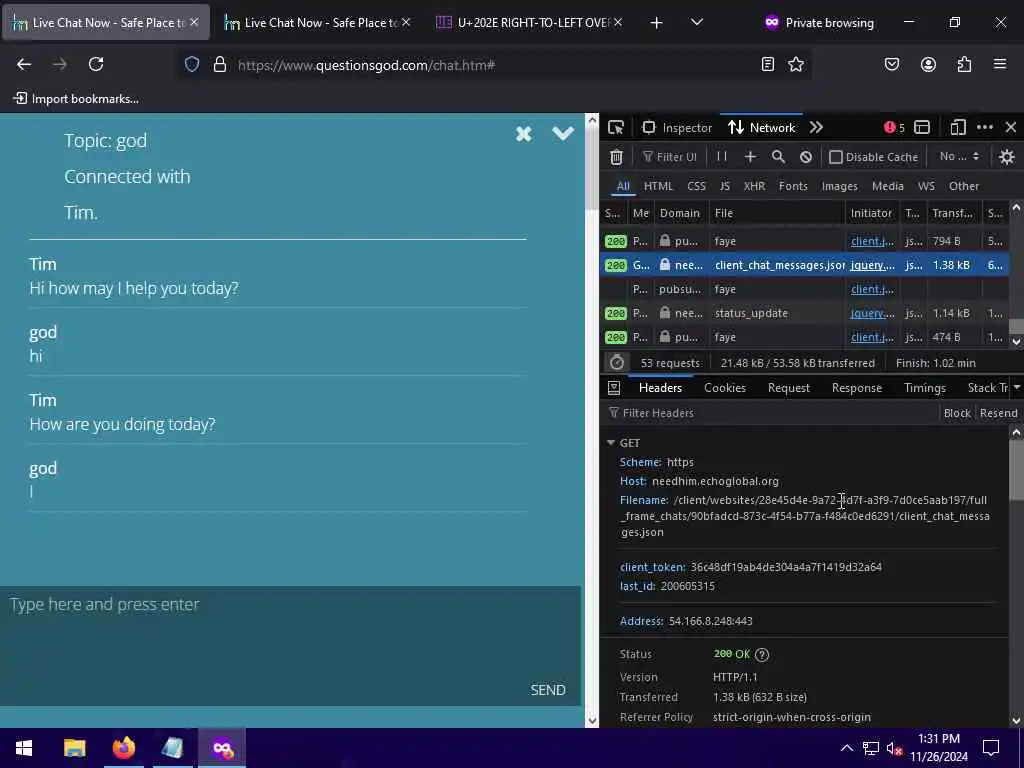Open Response detail tab
Screen dimensions: 1024x768
[x=856, y=388]
